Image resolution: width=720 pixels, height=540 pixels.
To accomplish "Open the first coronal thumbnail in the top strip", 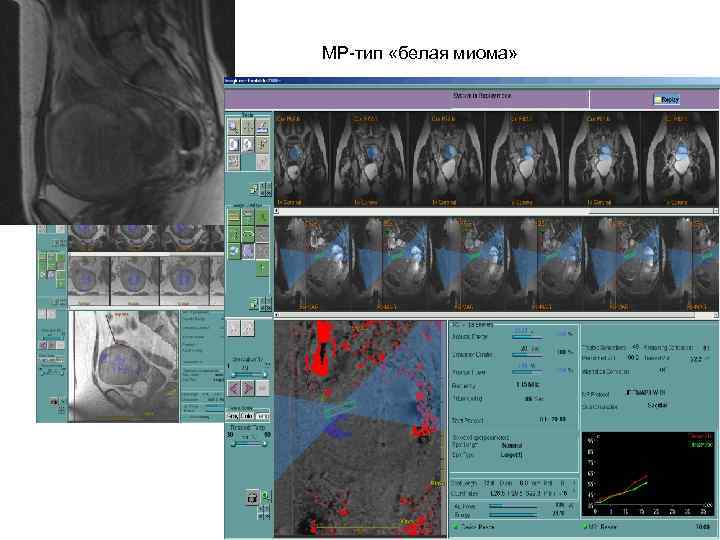I will point(303,159).
